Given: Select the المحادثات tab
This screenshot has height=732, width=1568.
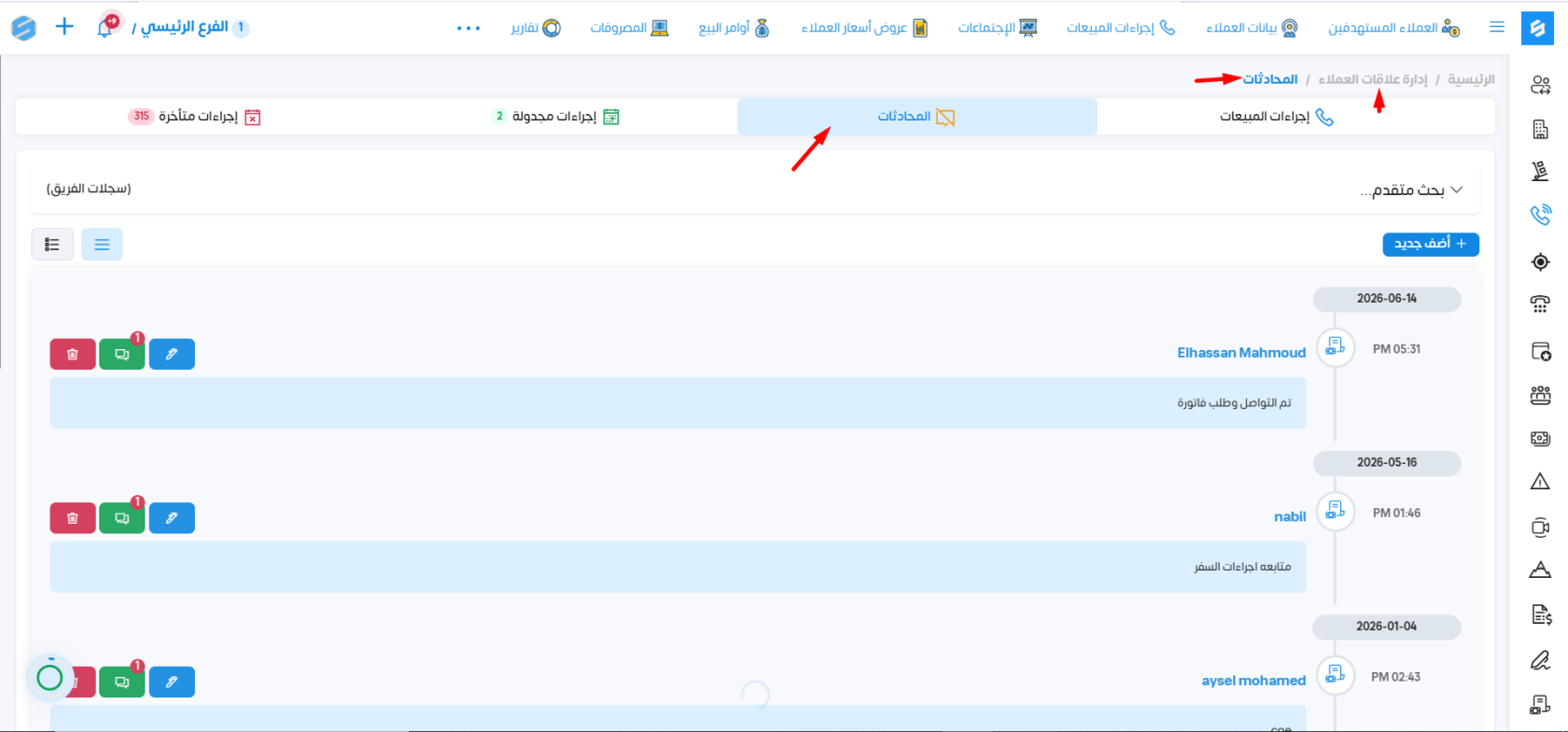Looking at the screenshot, I should pos(917,117).
